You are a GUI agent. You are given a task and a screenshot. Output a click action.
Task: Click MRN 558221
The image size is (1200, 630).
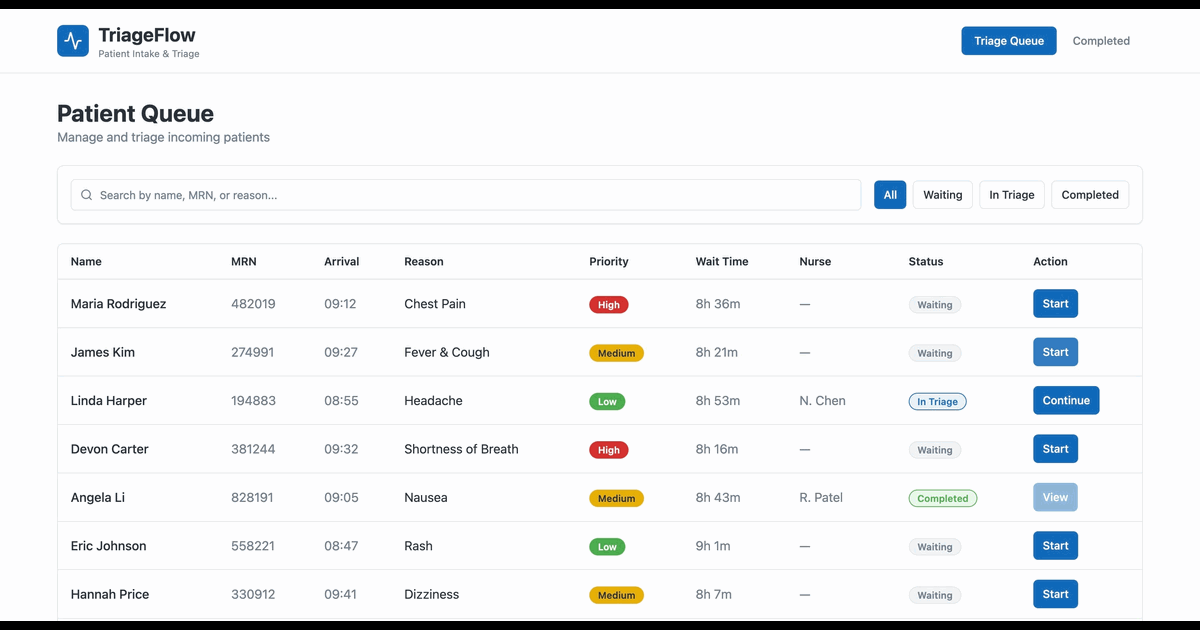[253, 546]
